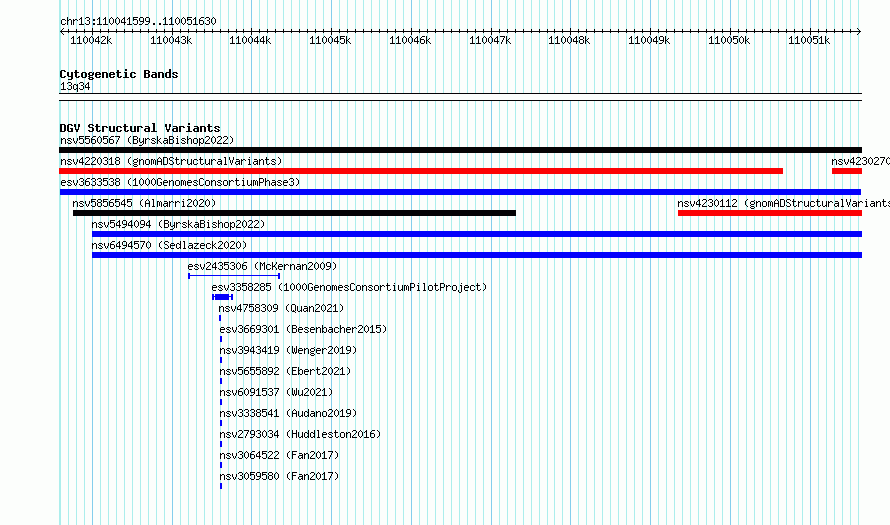Click the ruler's left arrow end

62,32
